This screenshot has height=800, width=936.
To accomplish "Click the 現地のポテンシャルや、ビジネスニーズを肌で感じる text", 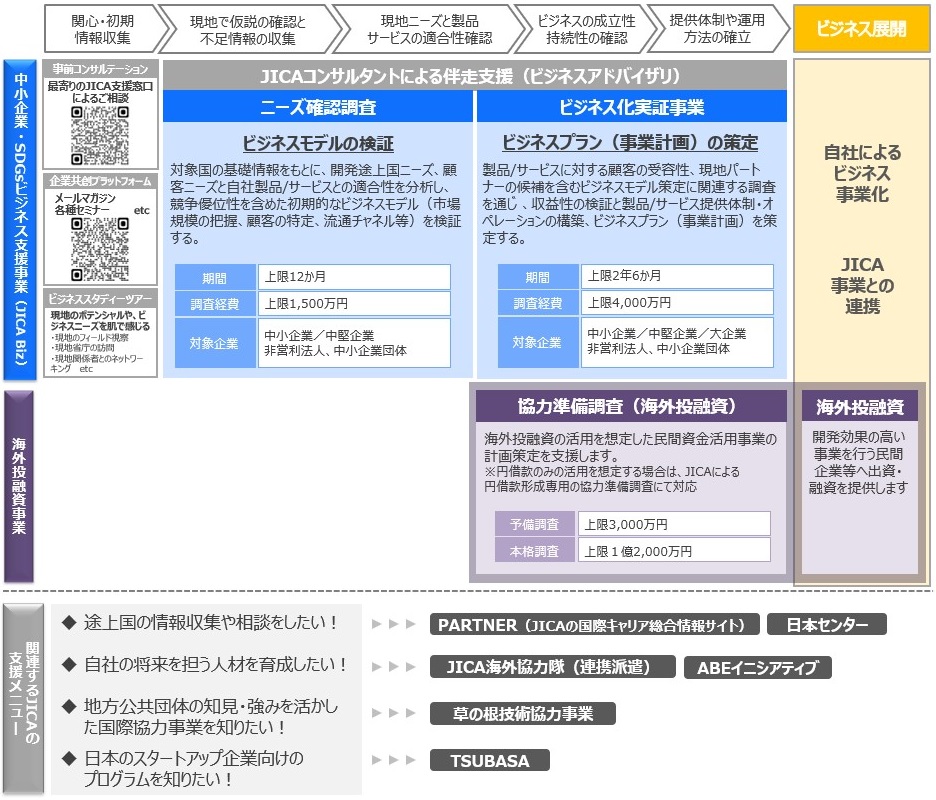I will [x=100, y=321].
